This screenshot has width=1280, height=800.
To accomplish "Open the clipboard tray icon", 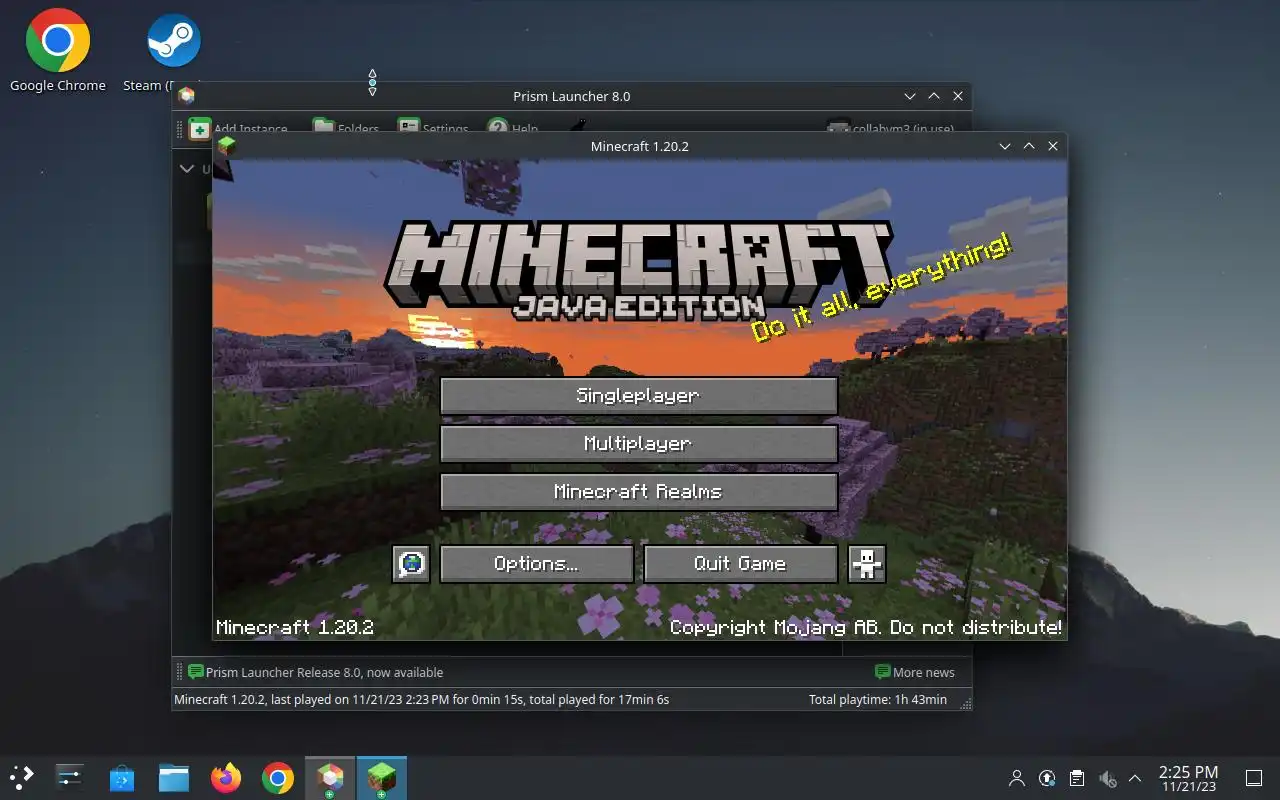I will point(1077,778).
